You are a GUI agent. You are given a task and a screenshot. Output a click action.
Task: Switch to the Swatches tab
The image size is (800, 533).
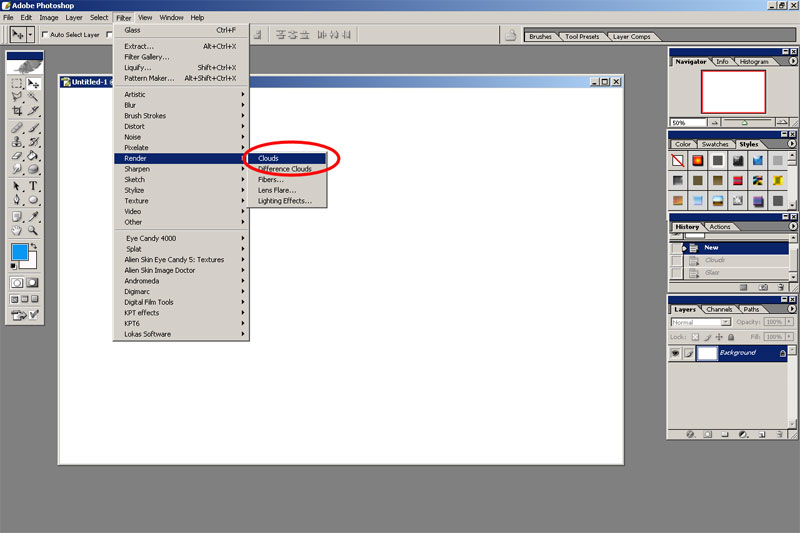[715, 144]
